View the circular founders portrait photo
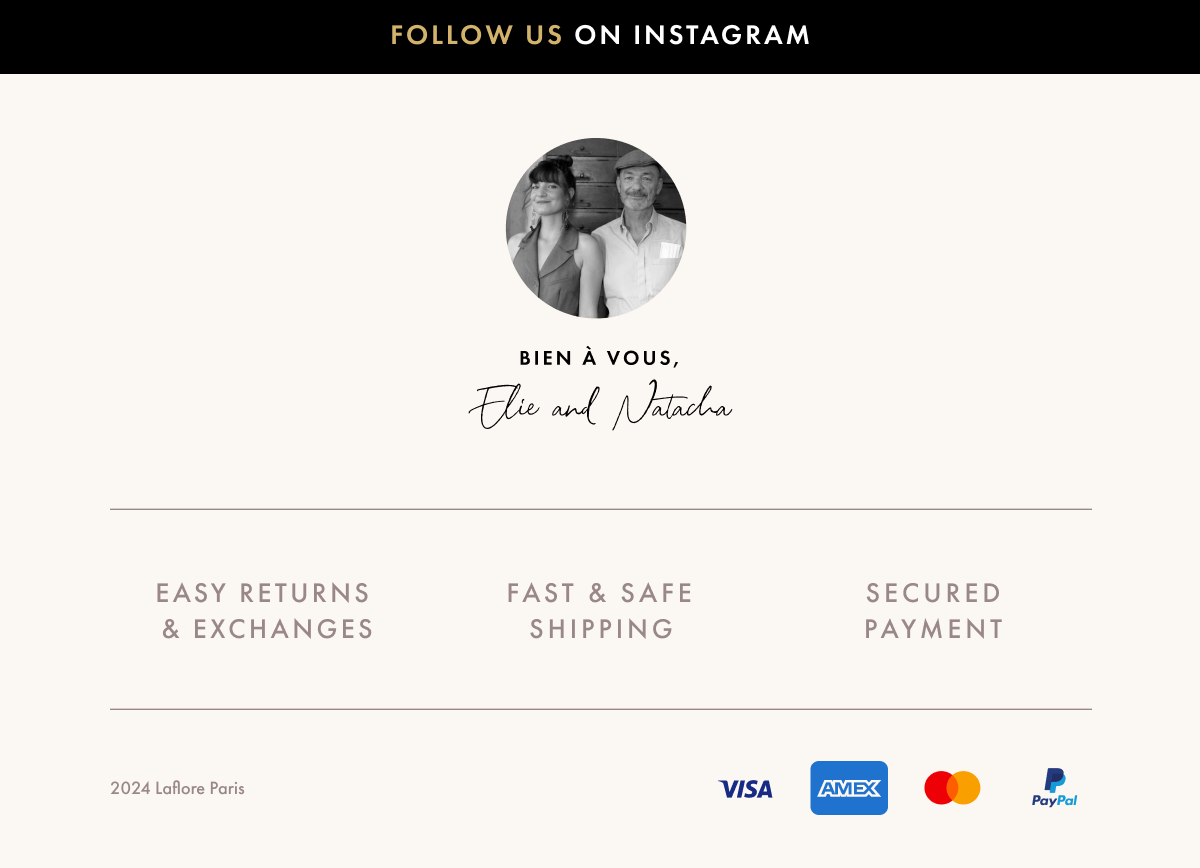1200x868 pixels. click(x=596, y=228)
